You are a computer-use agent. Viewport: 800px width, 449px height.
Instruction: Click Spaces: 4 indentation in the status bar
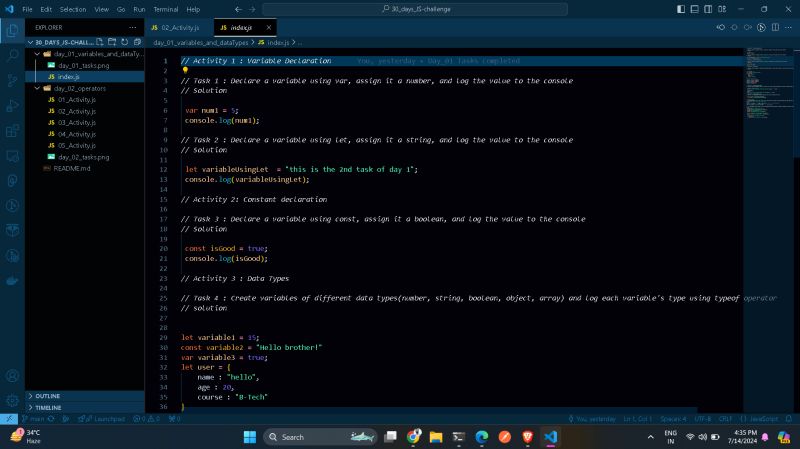(673, 419)
